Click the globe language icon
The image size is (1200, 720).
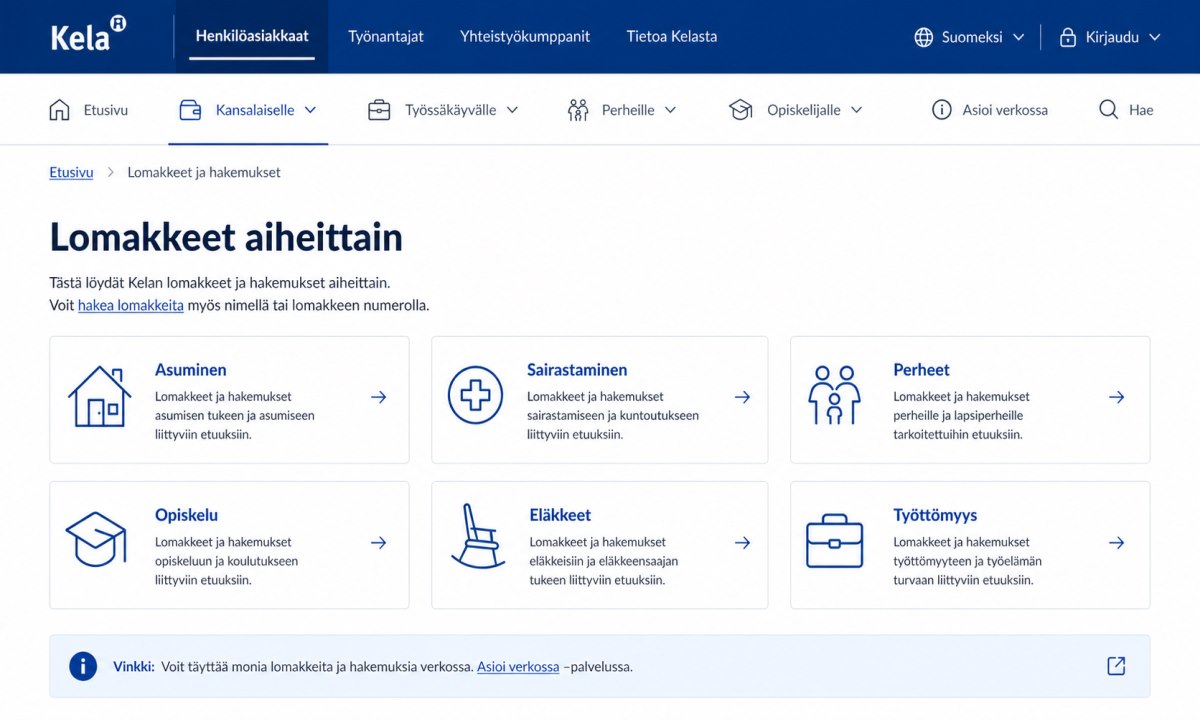(924, 37)
